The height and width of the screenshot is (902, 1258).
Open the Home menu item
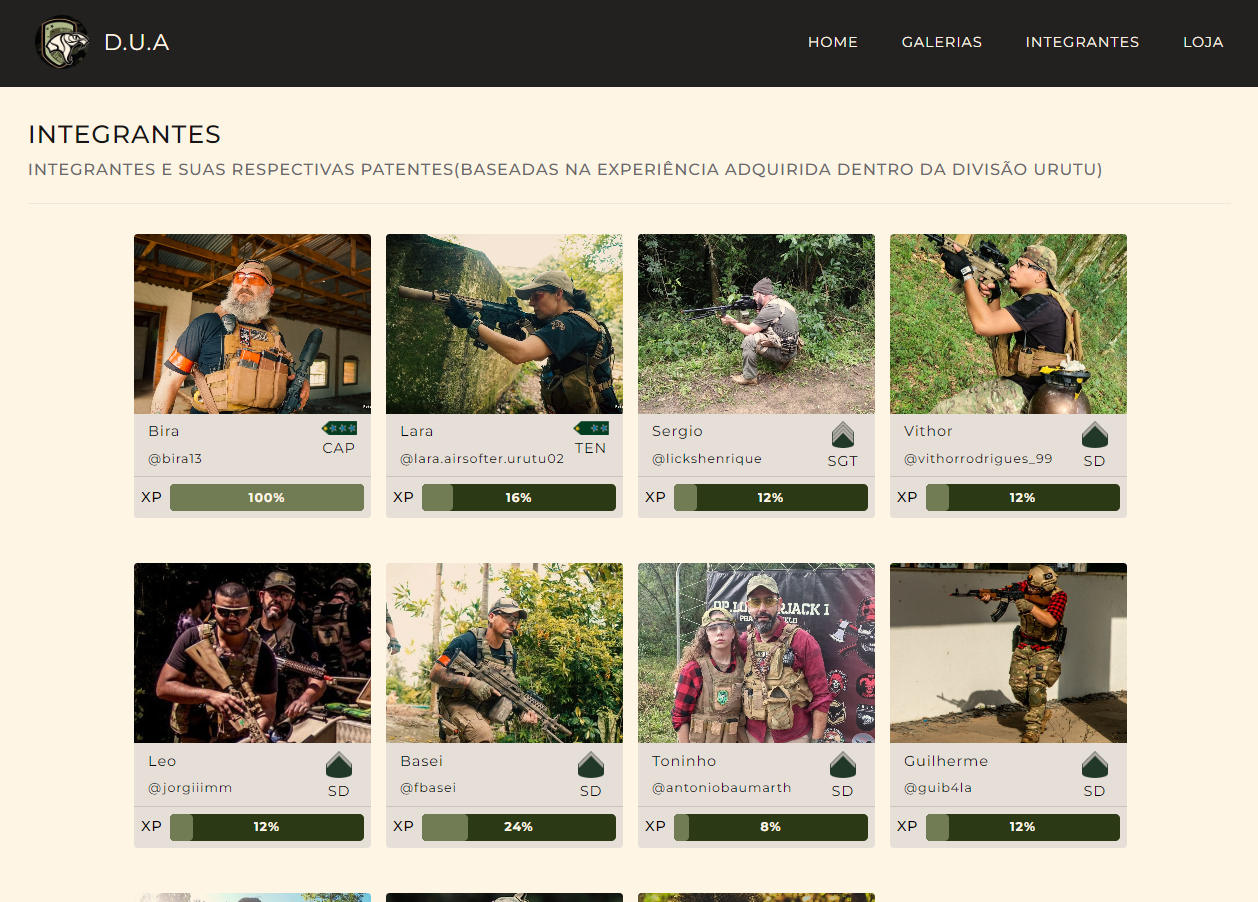click(833, 42)
